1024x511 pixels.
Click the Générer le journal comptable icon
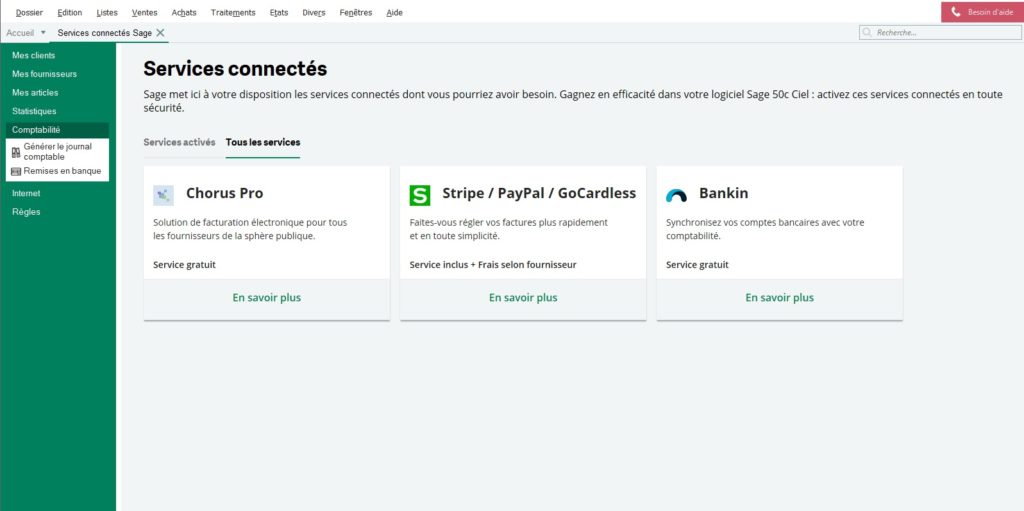pyautogui.click(x=16, y=152)
